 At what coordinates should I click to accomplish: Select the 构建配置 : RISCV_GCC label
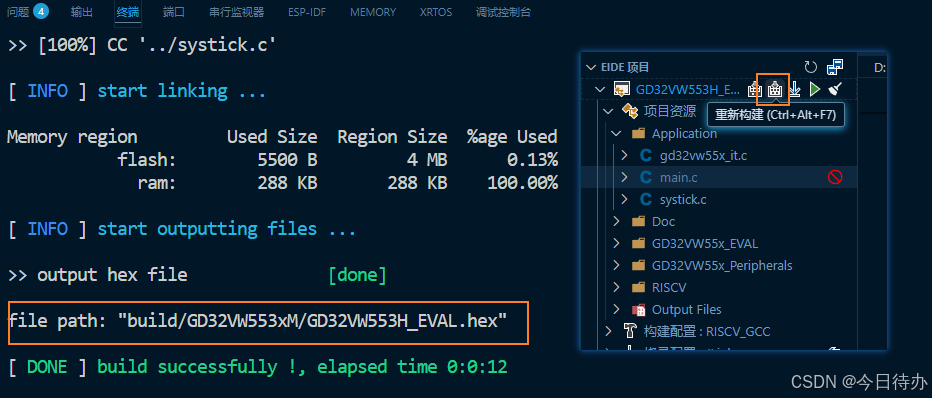click(707, 331)
